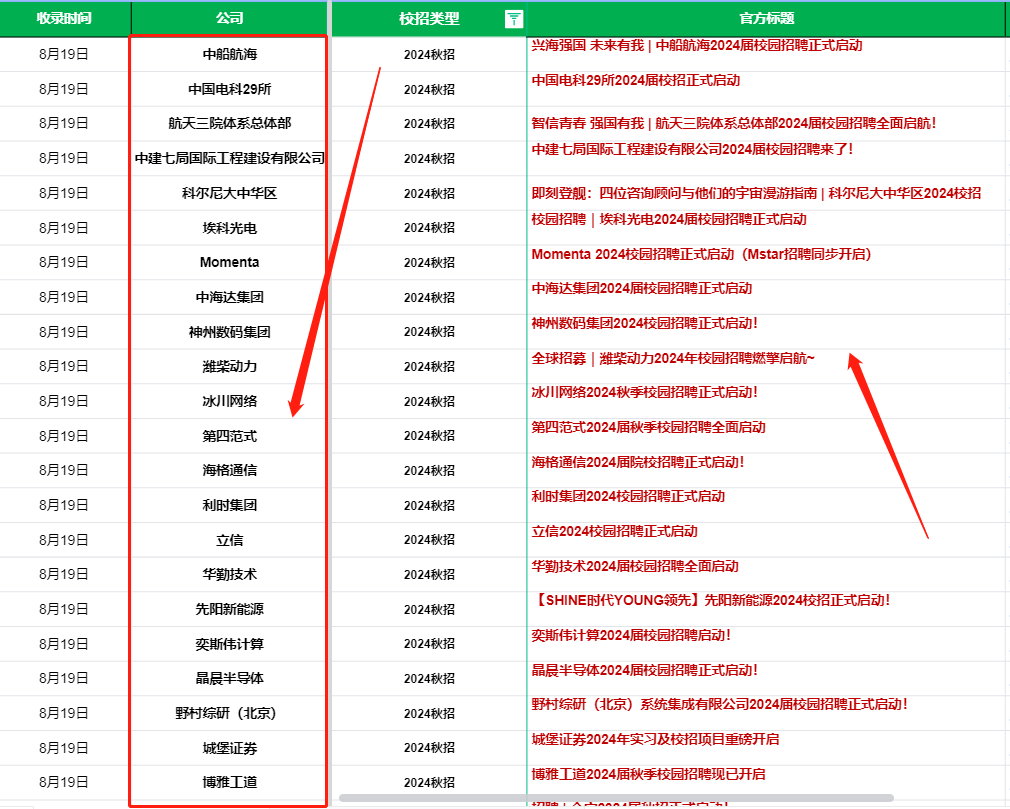The image size is (1010, 809).
Task: Select company cell 中船航海
Action: pyautogui.click(x=229, y=54)
